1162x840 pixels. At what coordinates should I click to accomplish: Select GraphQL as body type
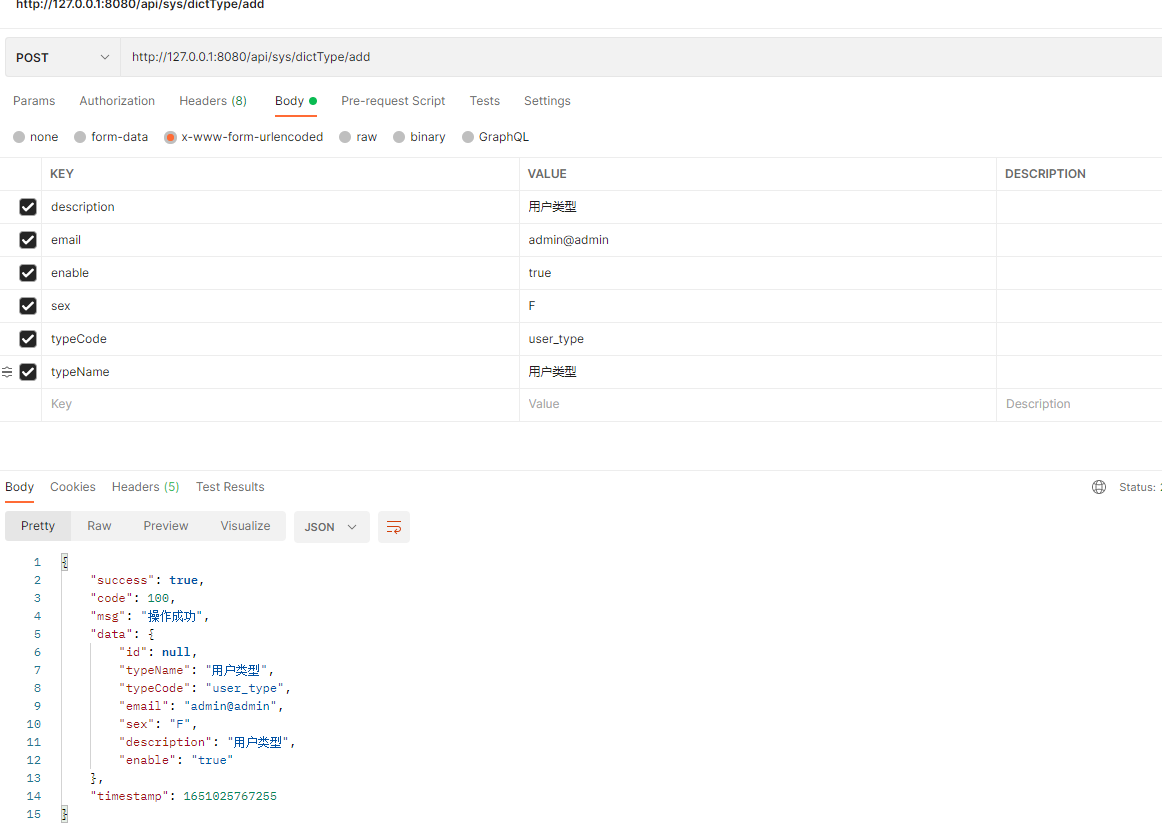click(x=468, y=137)
